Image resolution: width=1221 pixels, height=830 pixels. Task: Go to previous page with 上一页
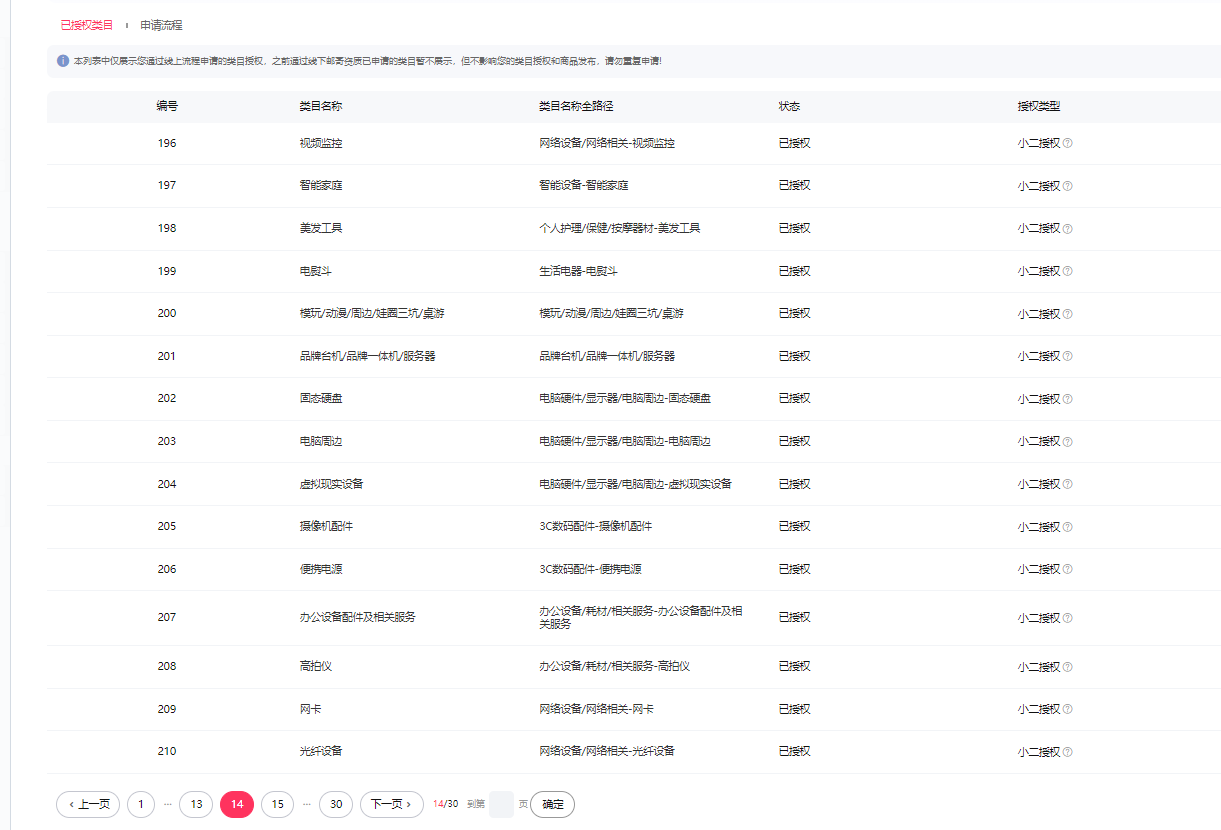coord(89,804)
